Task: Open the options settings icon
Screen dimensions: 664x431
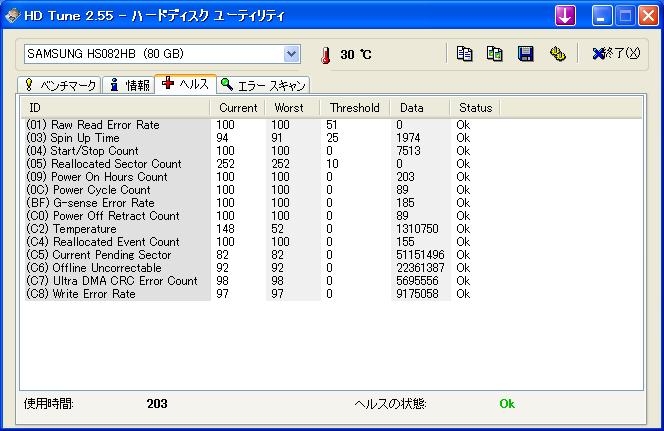Action: tap(557, 54)
